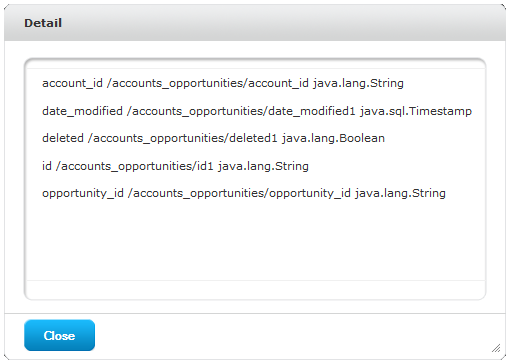Click the /accounts_opportunities/account_id path
The height and width of the screenshot is (364, 510).
tap(208, 83)
